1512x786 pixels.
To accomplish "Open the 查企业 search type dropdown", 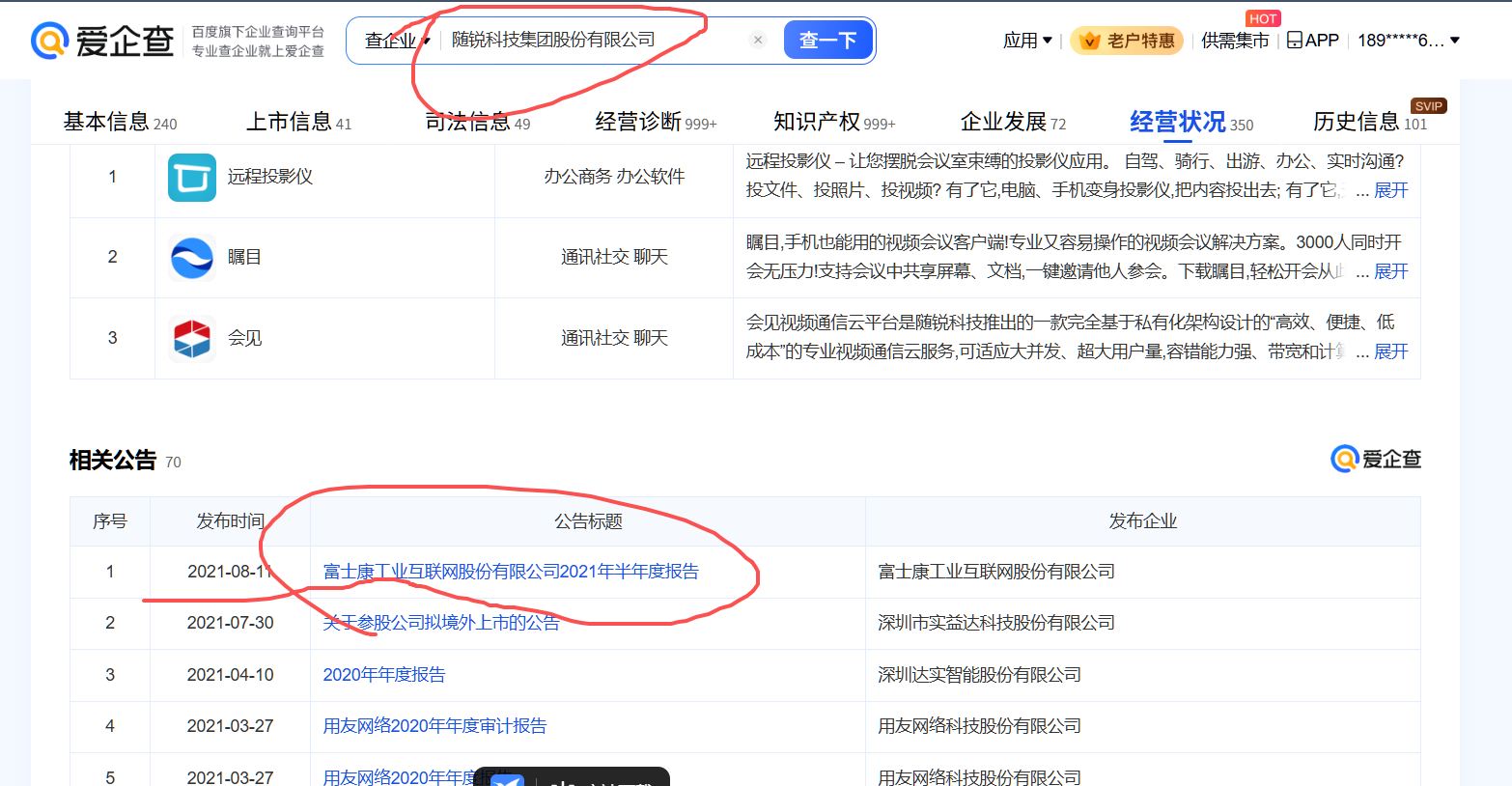I will click(397, 41).
